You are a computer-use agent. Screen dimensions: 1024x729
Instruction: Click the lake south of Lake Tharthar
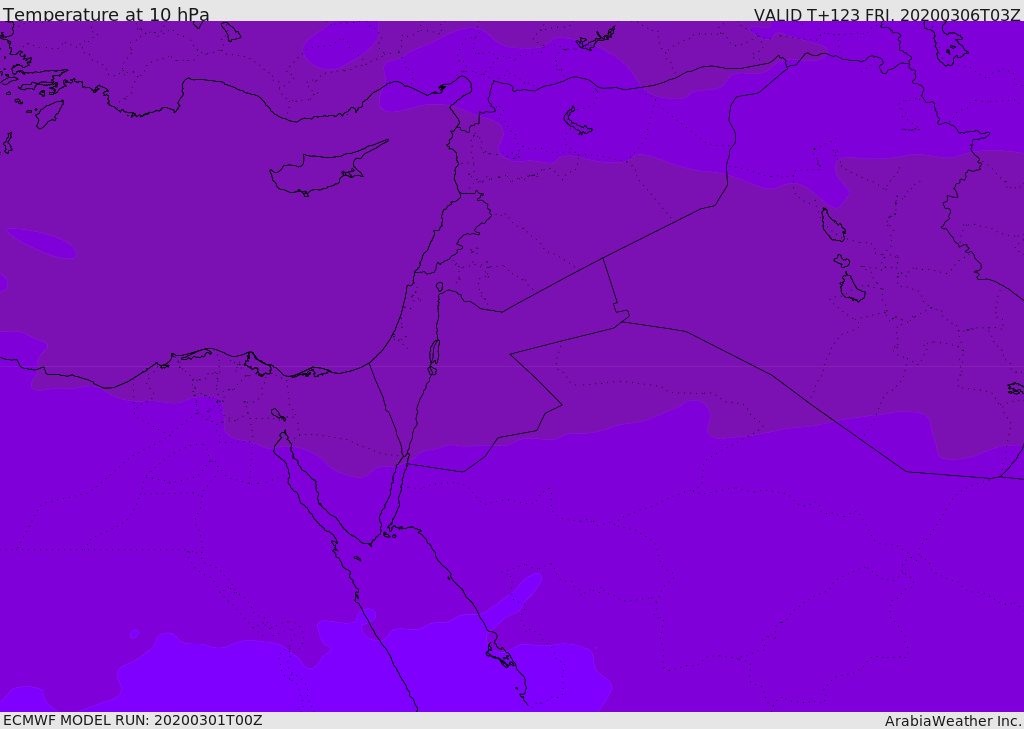(x=852, y=288)
